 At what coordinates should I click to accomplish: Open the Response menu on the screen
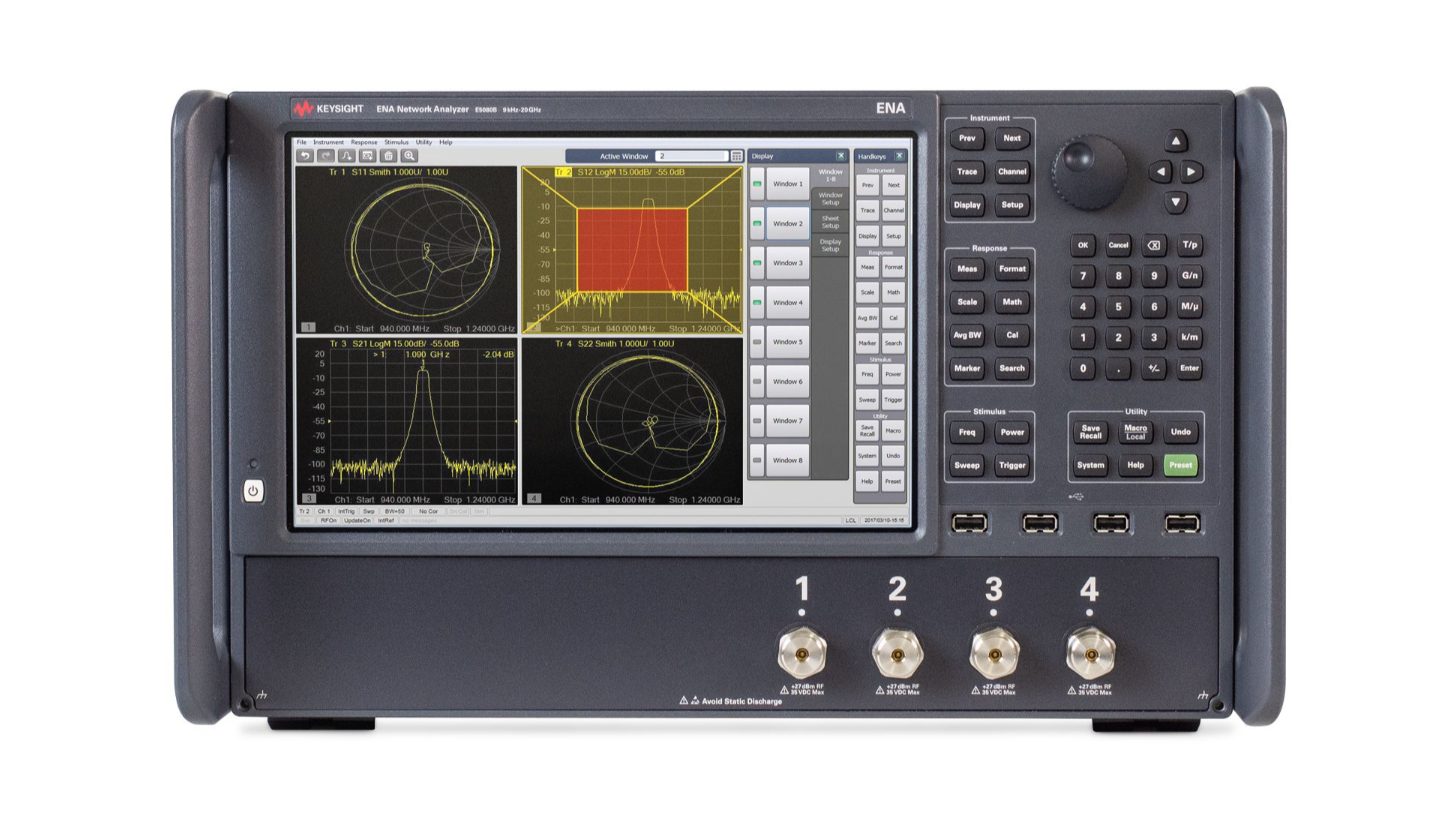coord(364,142)
